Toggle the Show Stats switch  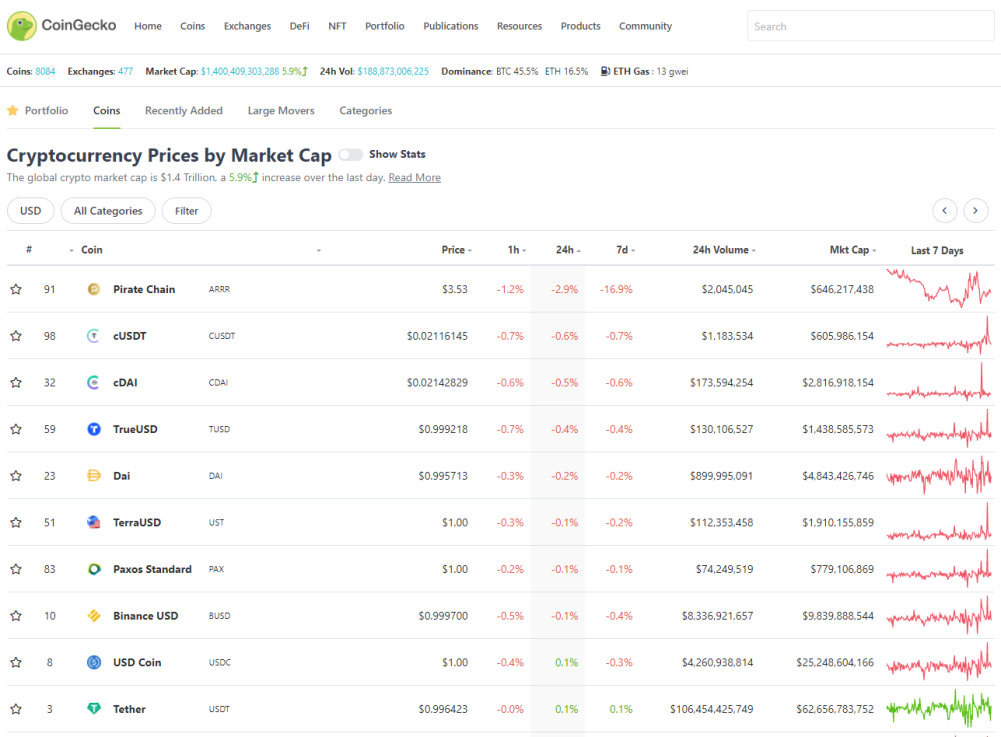(x=350, y=155)
